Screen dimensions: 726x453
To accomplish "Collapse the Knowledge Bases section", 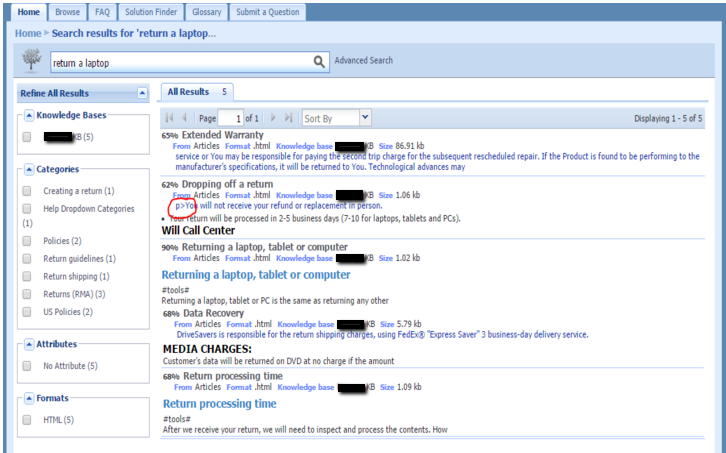I will [29, 115].
